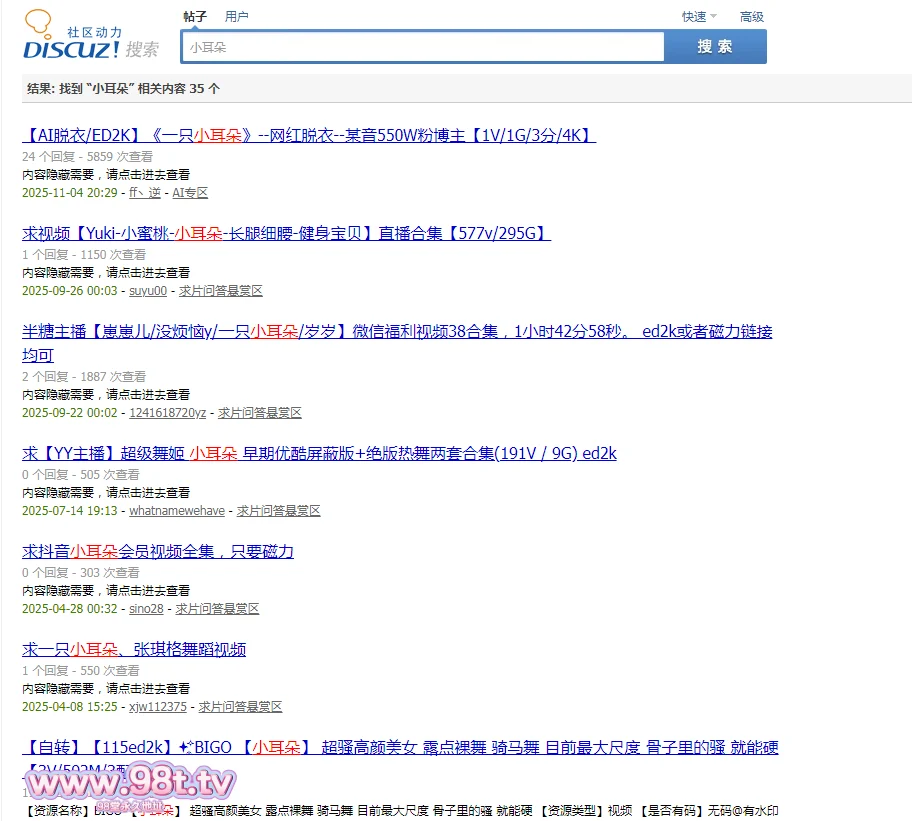The height and width of the screenshot is (821, 912).
Task: Open the 高级 advanced search link
Action: click(751, 16)
